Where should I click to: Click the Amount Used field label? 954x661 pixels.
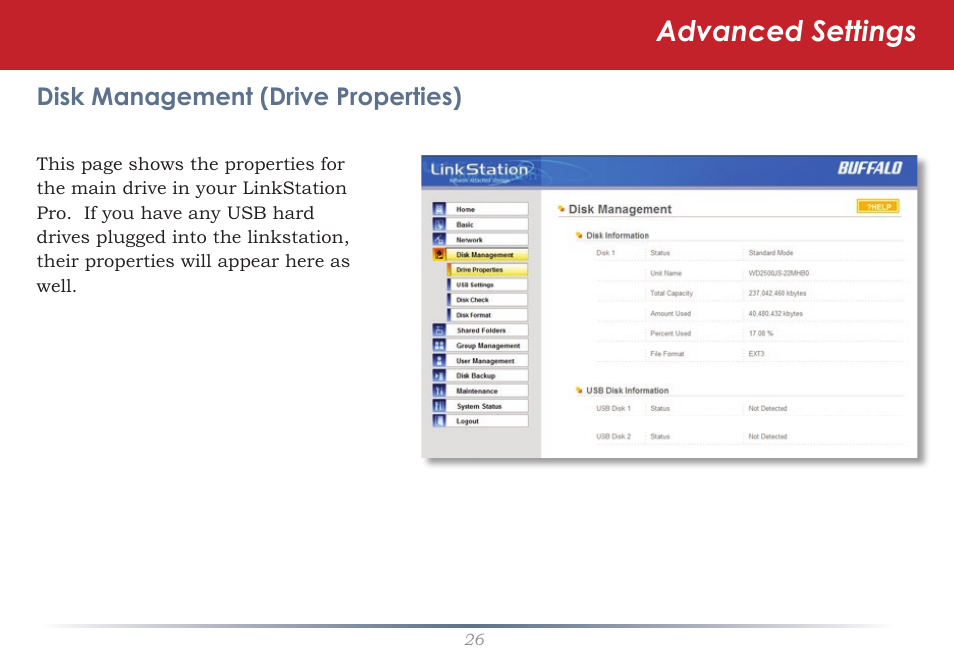pos(670,313)
